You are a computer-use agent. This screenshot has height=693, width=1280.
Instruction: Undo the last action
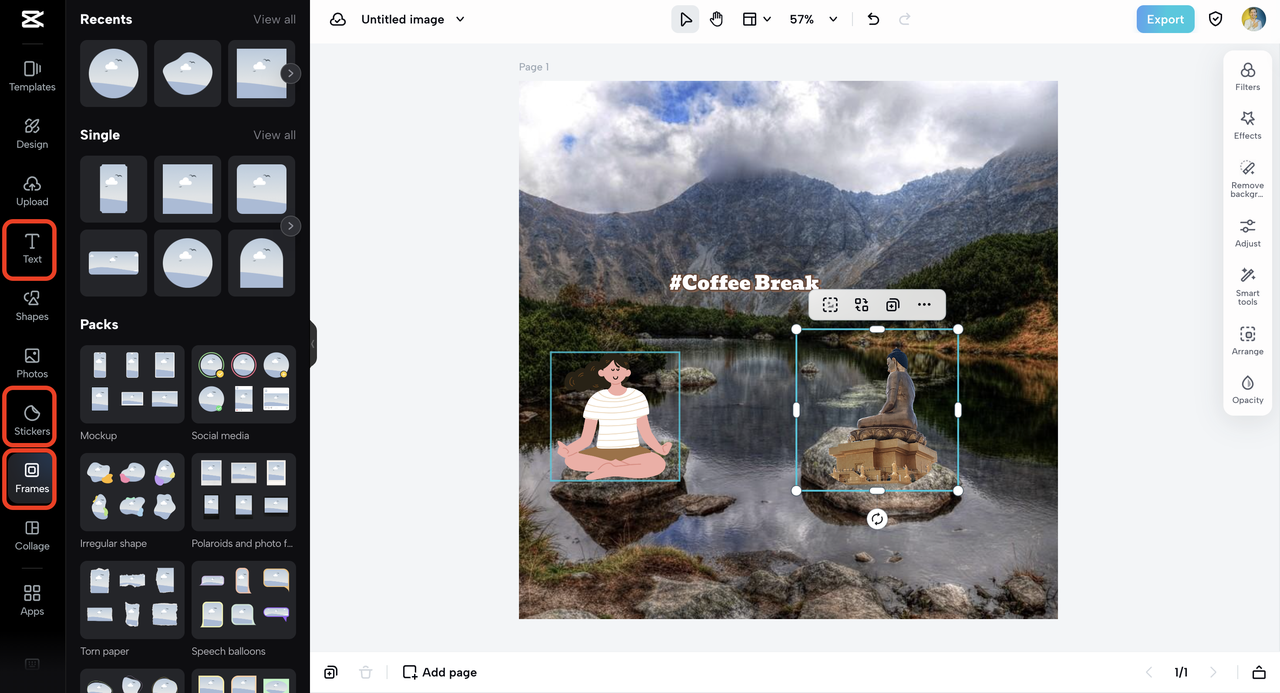[873, 19]
